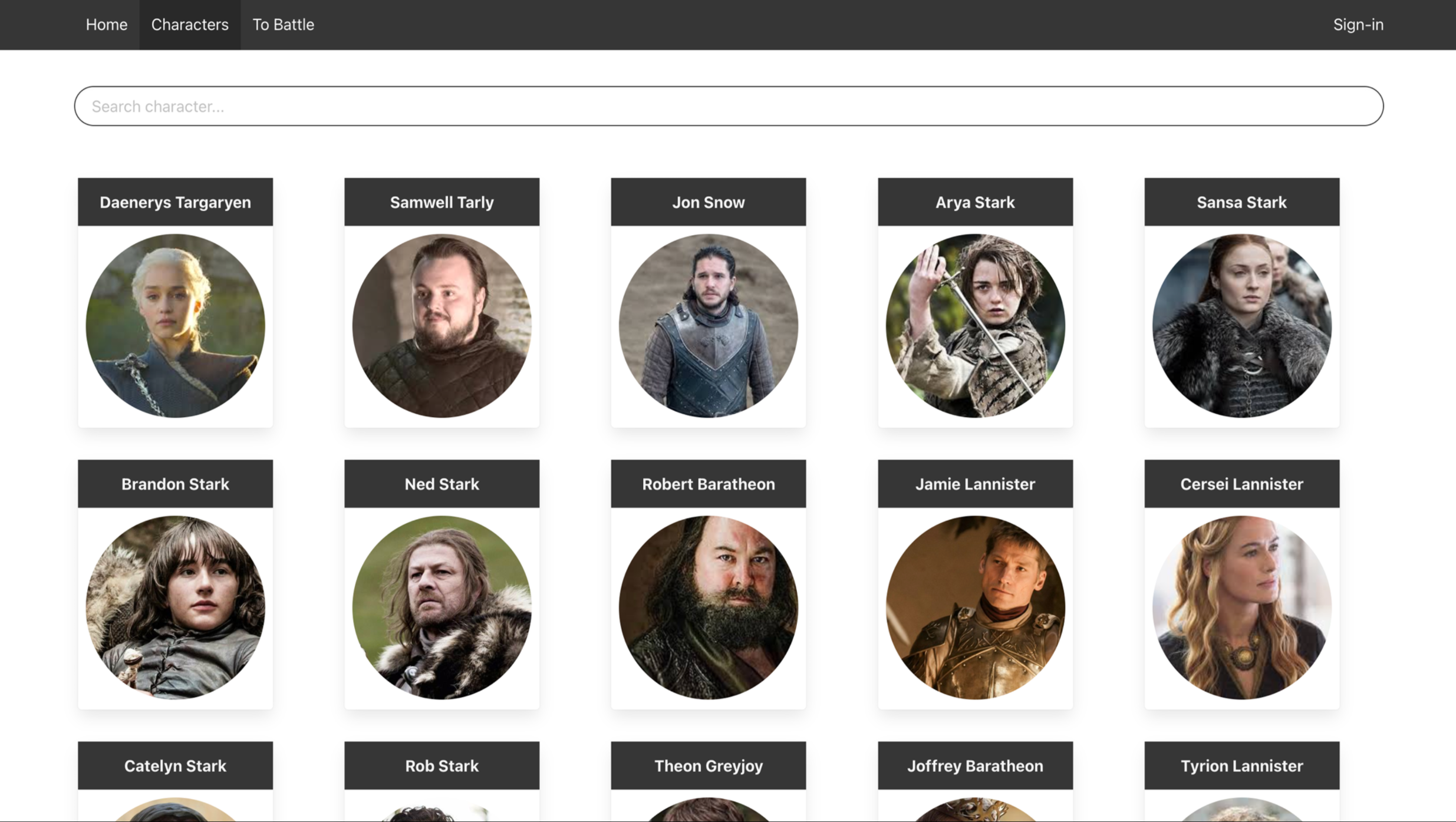Click the Catelyn Stark card title

coord(175,765)
